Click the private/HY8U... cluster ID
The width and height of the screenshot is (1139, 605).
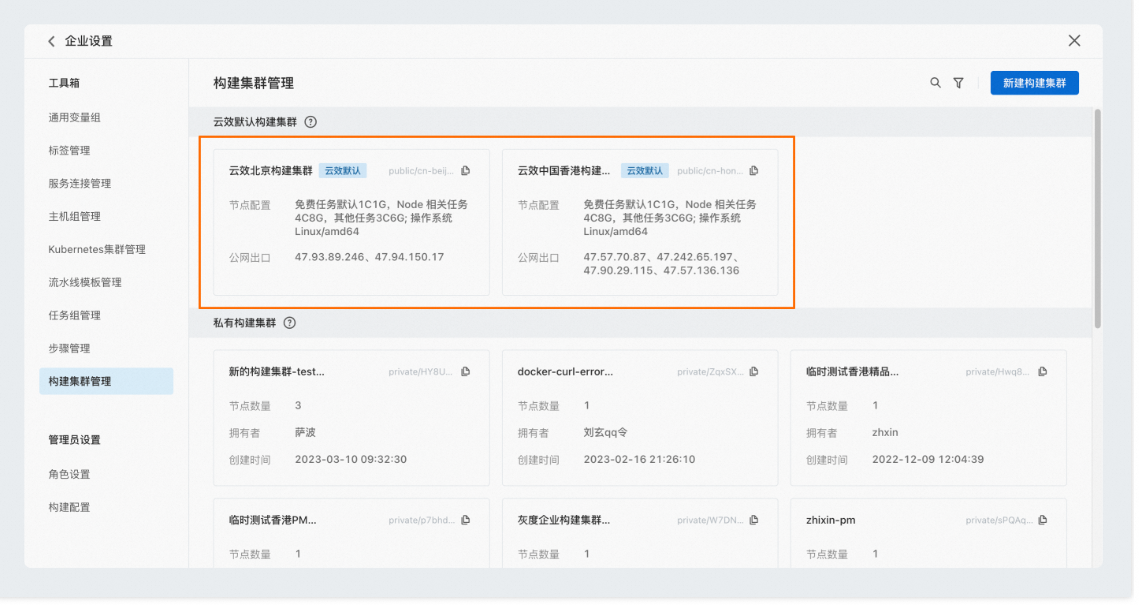click(422, 373)
